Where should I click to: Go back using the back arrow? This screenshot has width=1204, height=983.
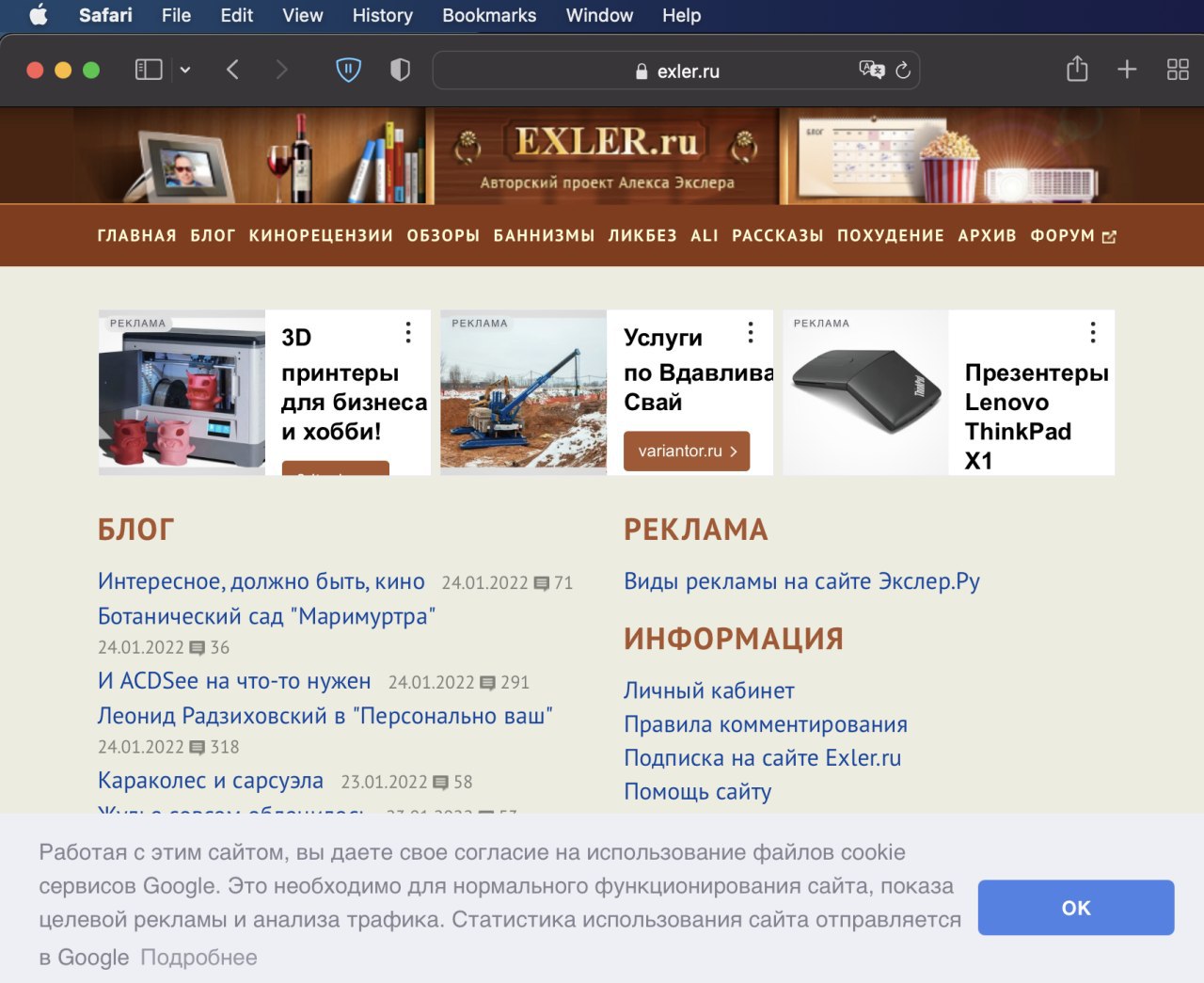[x=232, y=70]
